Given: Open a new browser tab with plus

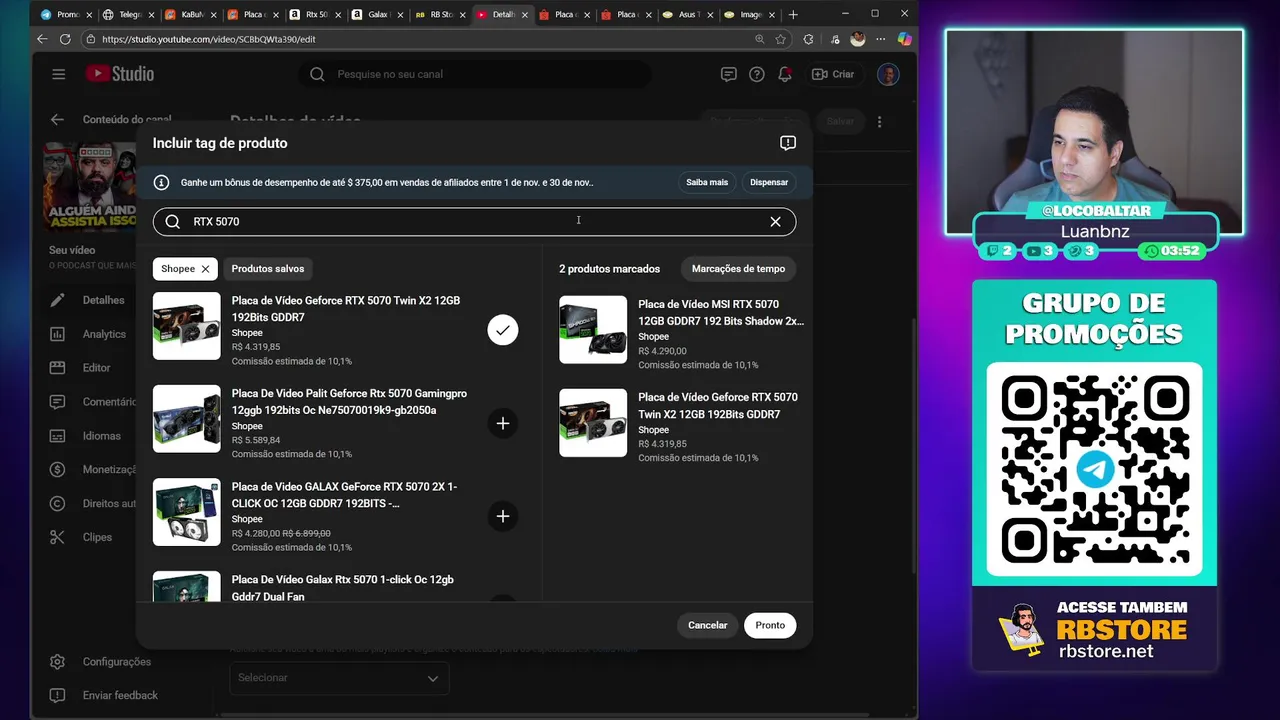Looking at the screenshot, I should [x=793, y=14].
